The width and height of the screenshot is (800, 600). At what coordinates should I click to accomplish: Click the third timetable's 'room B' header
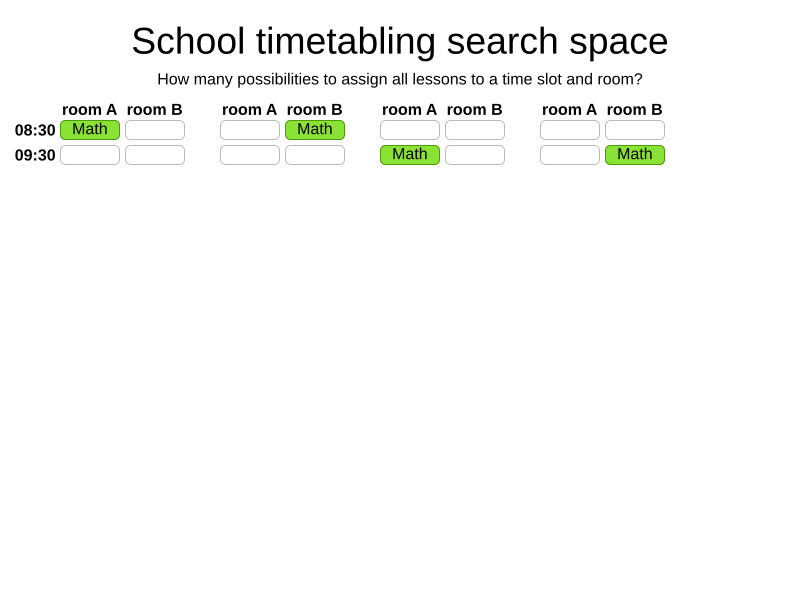click(475, 110)
